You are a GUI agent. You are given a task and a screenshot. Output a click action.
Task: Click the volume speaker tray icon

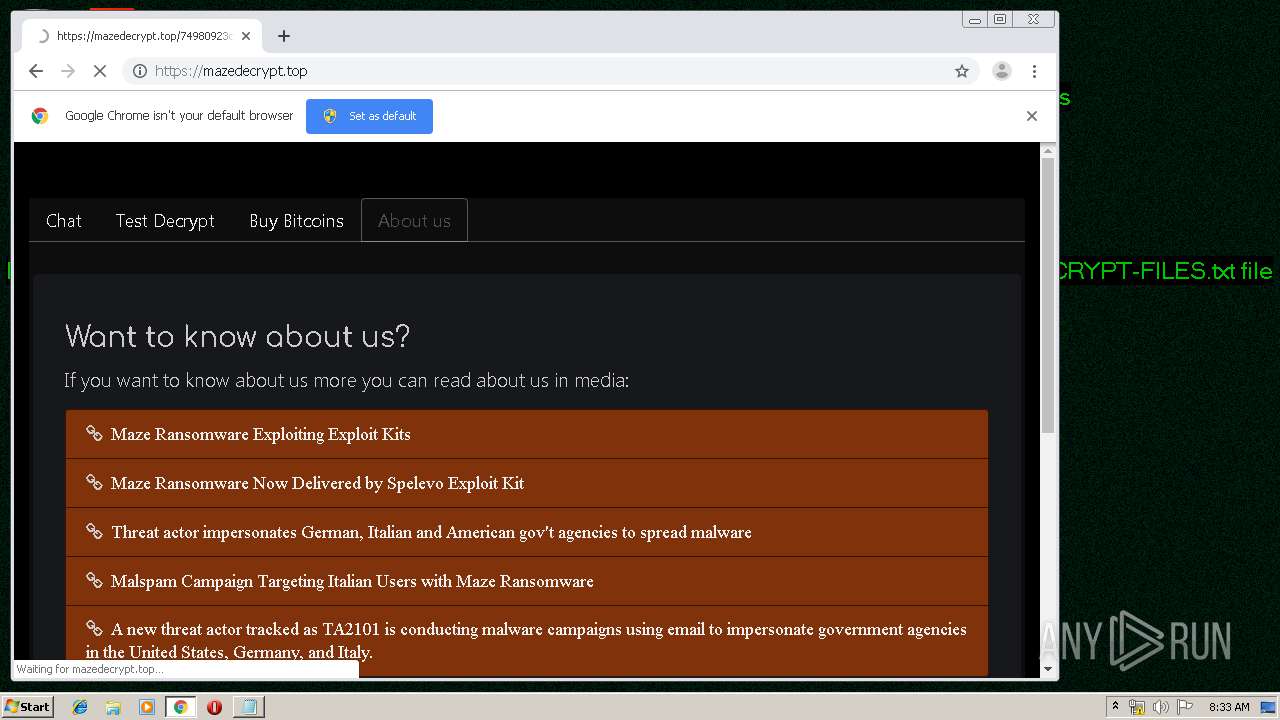(x=1161, y=707)
